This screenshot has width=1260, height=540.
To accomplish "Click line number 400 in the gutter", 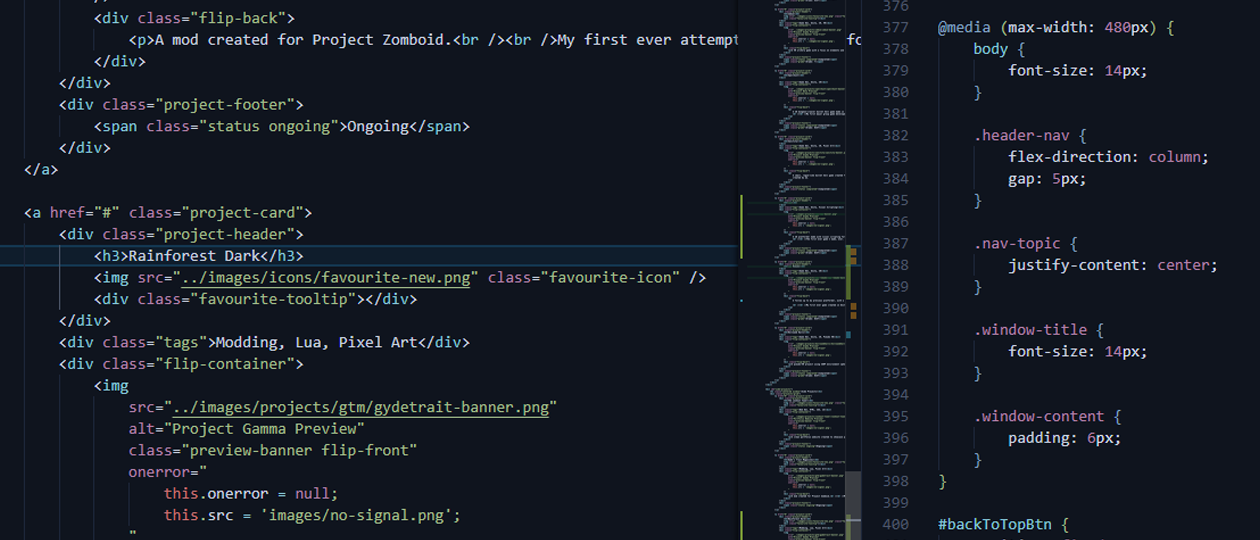I will [x=896, y=524].
